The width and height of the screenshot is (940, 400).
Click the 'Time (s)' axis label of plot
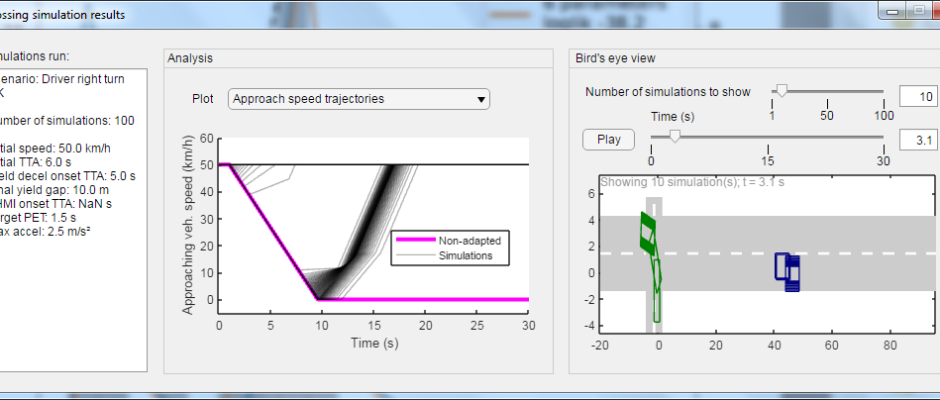click(x=374, y=343)
